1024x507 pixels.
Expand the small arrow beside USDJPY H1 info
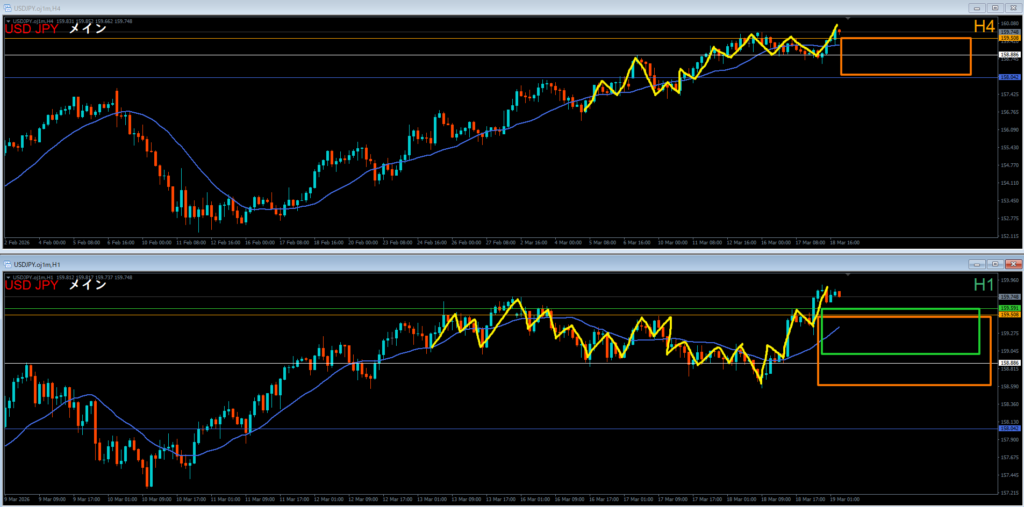[x=8, y=277]
